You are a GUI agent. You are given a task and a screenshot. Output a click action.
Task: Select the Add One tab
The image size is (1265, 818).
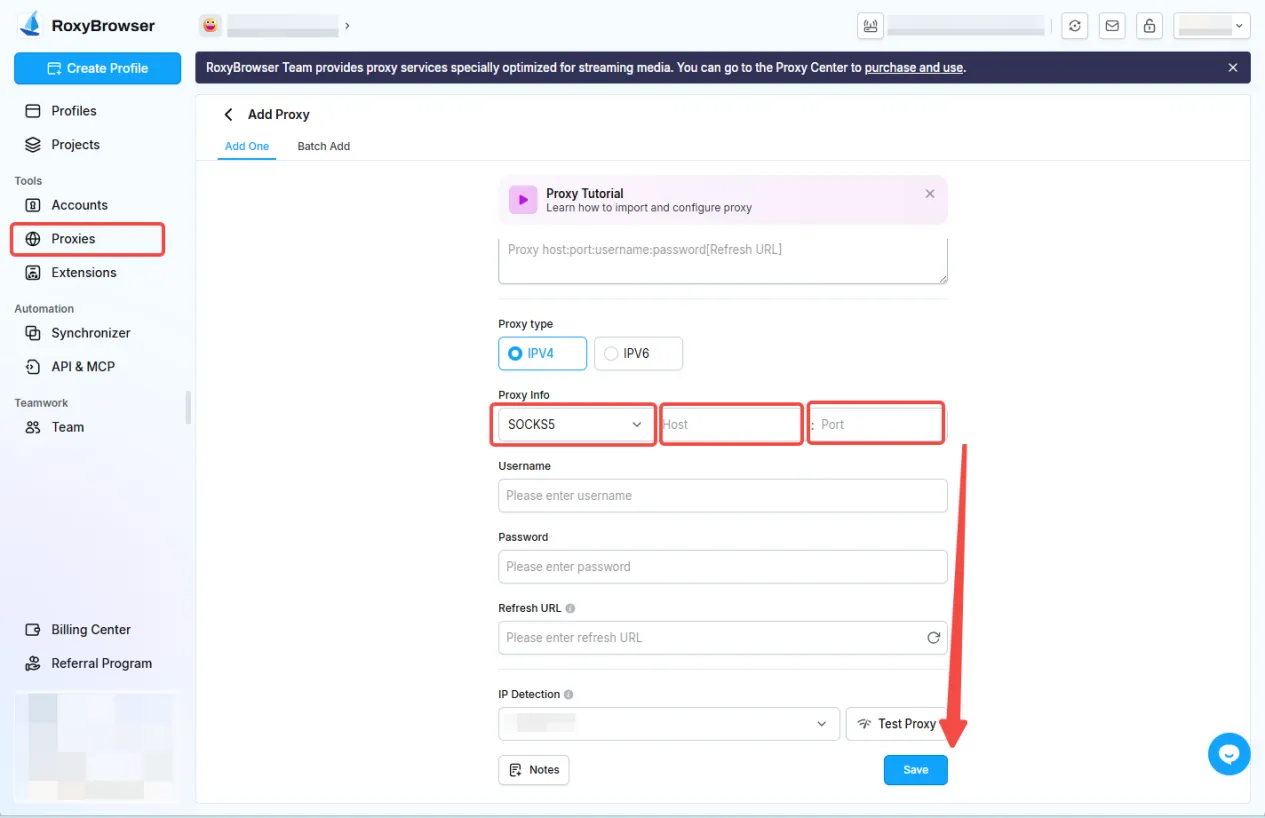(x=246, y=146)
